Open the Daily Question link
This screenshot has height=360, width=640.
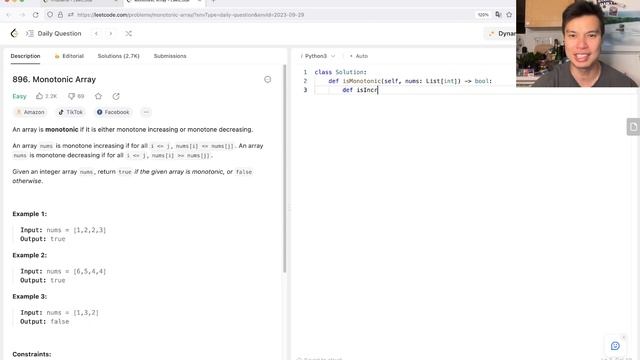click(x=59, y=33)
